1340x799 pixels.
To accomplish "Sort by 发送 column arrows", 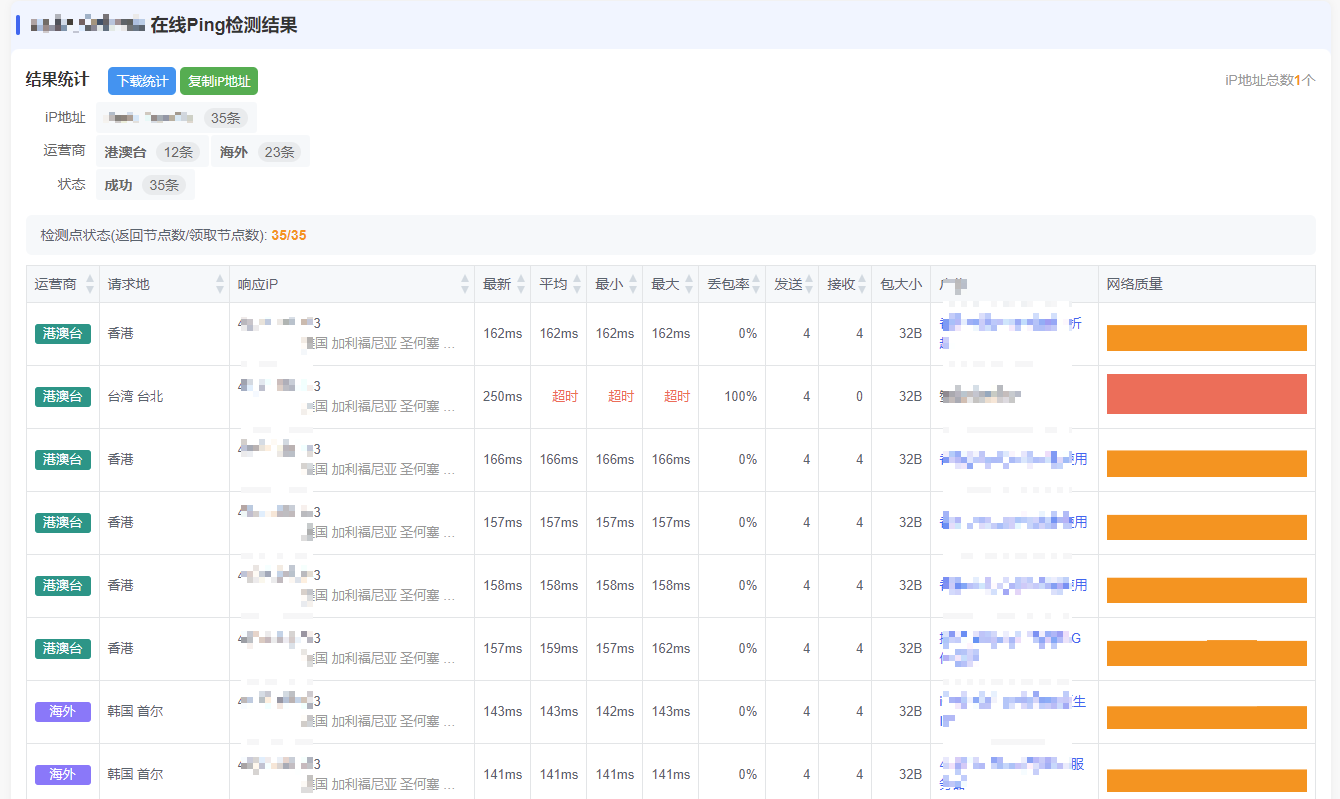I will tap(809, 284).
